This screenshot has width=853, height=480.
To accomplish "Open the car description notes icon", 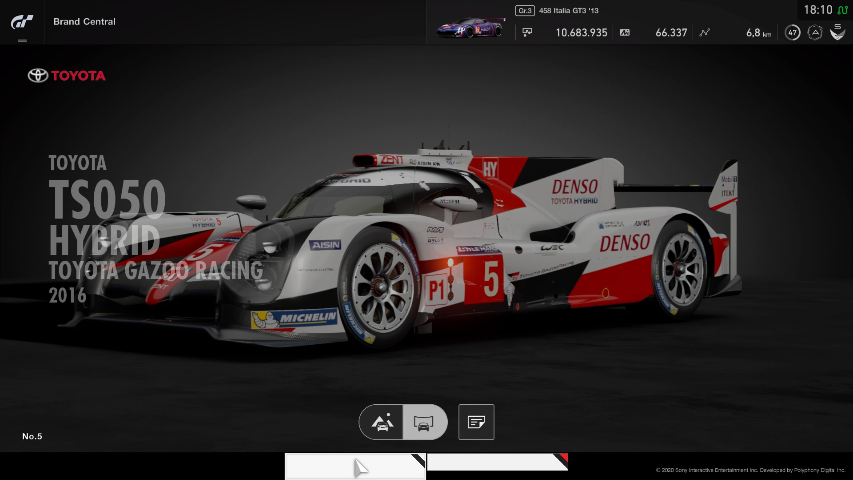I will (x=476, y=422).
